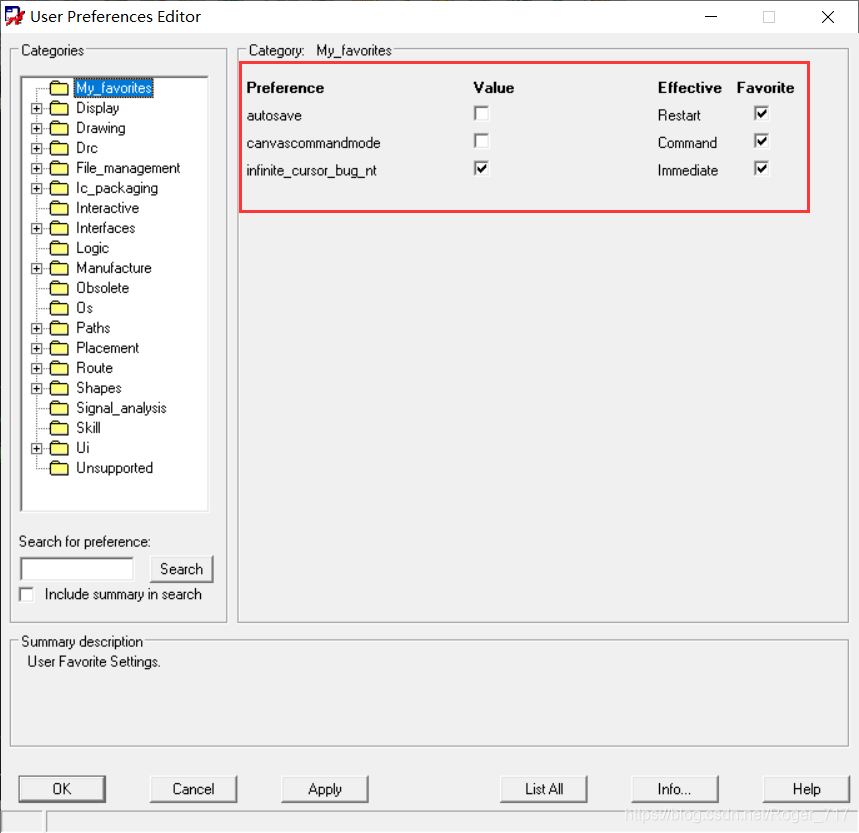Screen dimensions: 859x833
Task: Uncheck infinite_cursor_bug_nt value checkbox
Action: click(x=482, y=169)
